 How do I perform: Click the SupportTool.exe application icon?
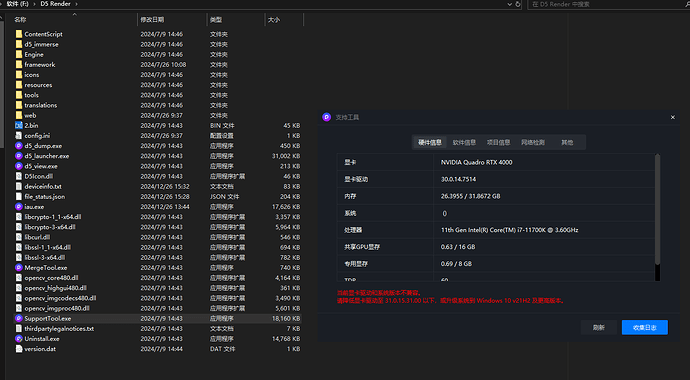tap(18, 318)
